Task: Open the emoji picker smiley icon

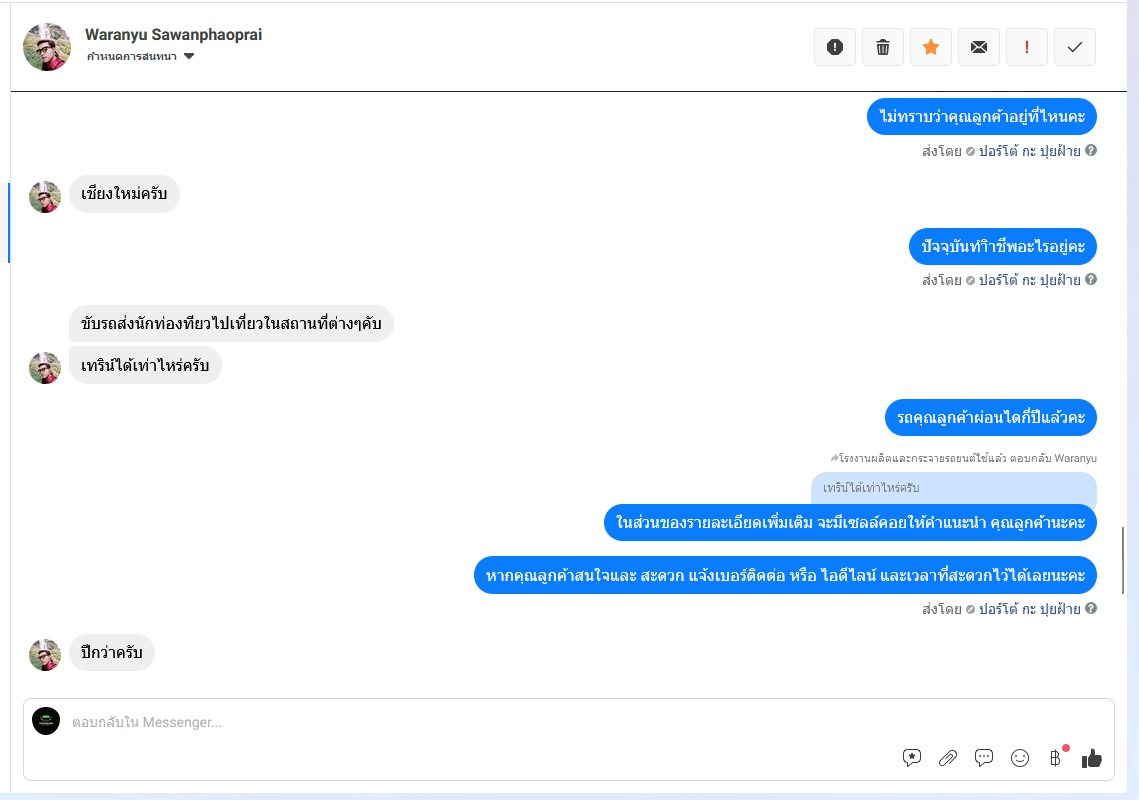Action: [1020, 758]
